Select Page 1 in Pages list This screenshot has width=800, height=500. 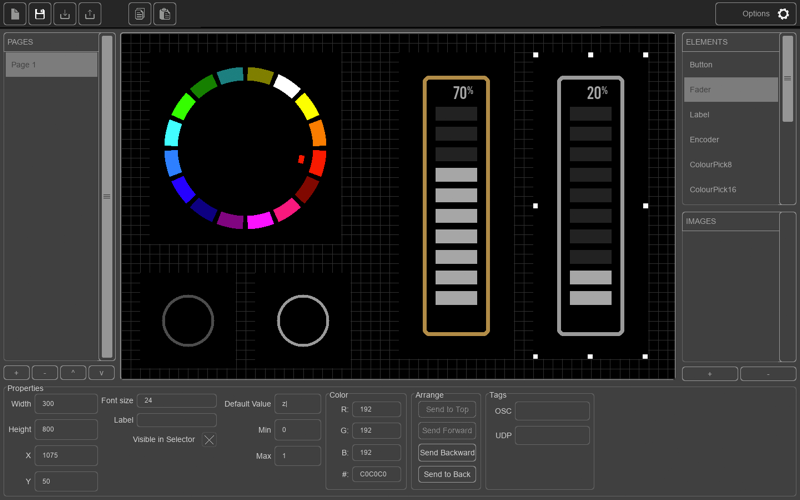point(51,65)
